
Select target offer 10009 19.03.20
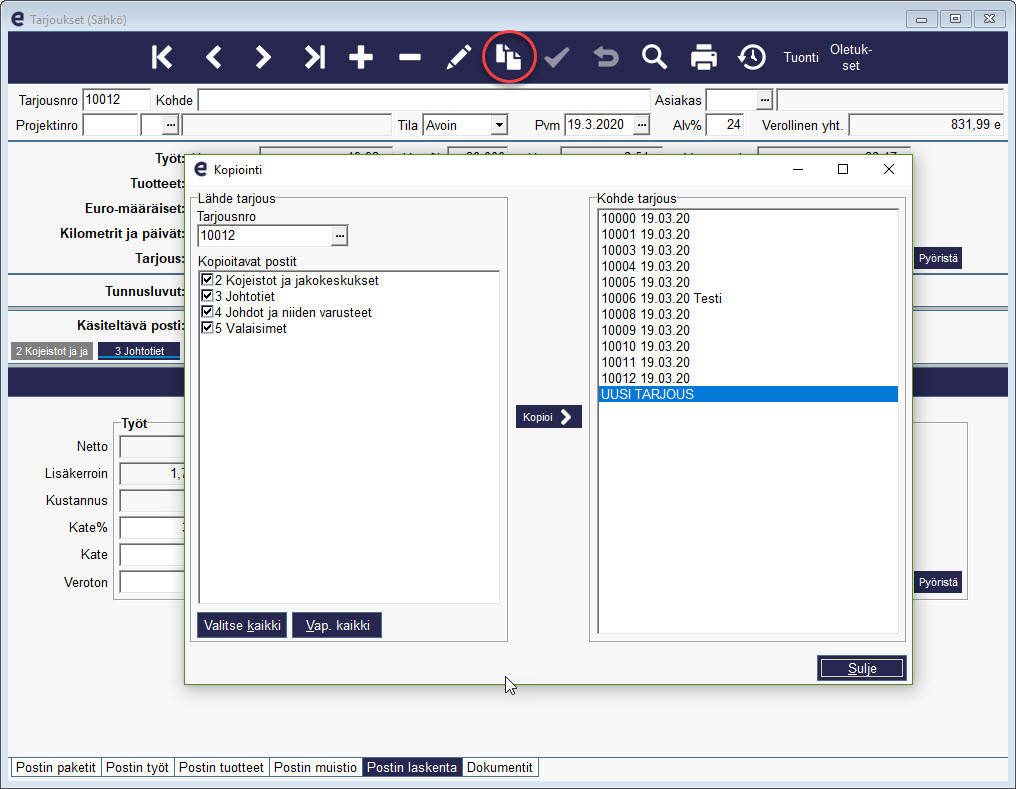[x=748, y=330]
